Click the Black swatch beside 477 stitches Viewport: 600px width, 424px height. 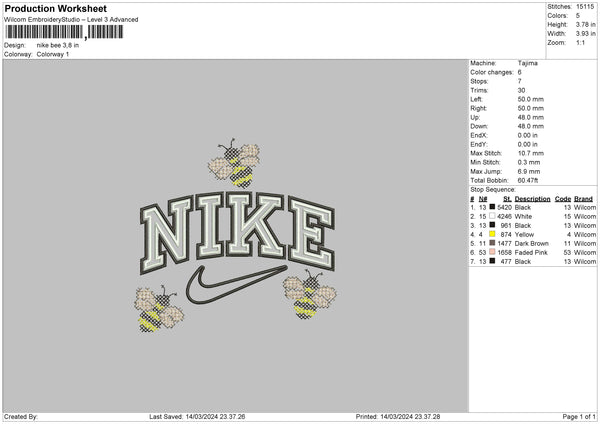(492, 261)
